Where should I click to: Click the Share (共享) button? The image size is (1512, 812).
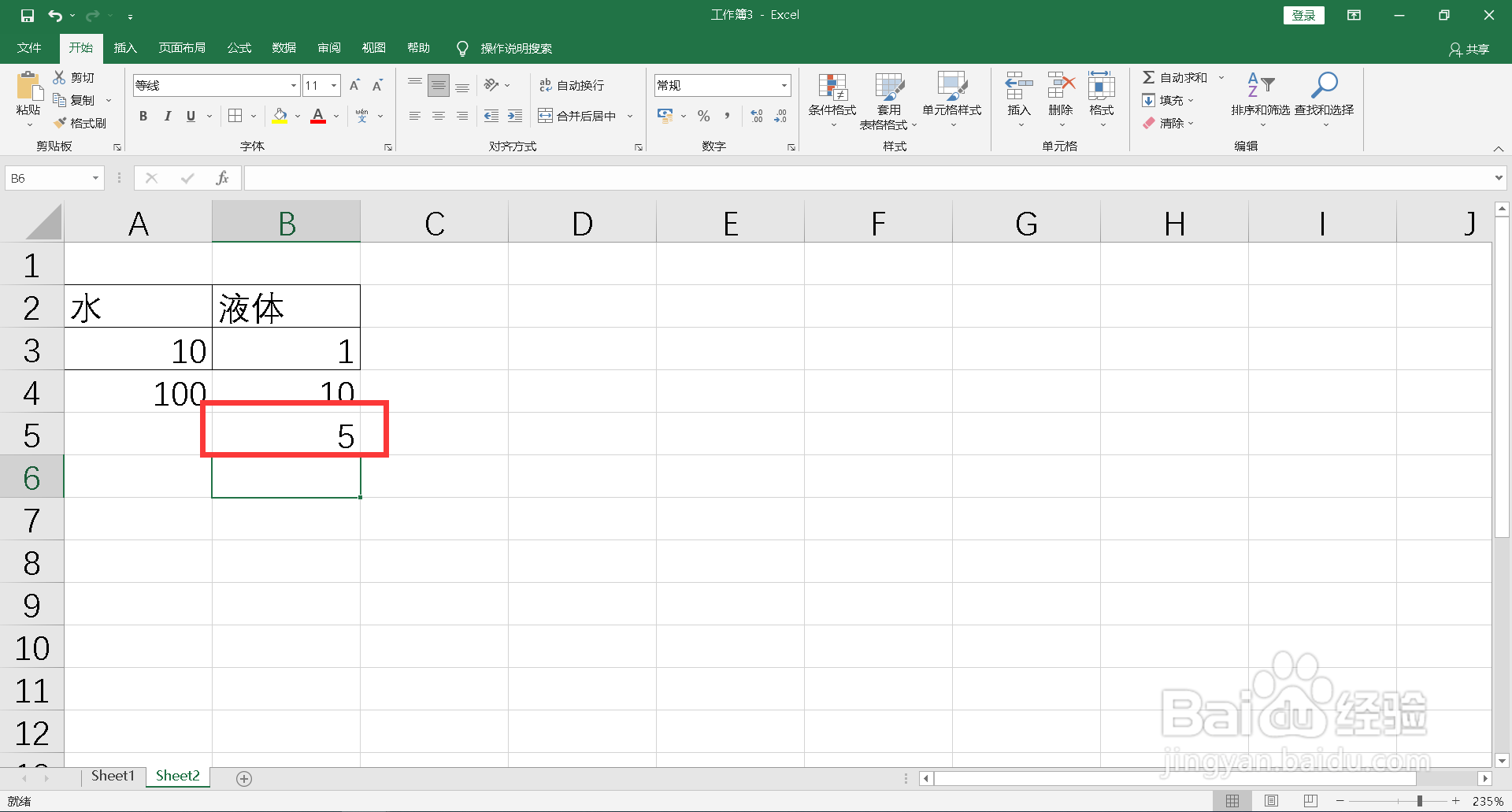pos(1469,49)
